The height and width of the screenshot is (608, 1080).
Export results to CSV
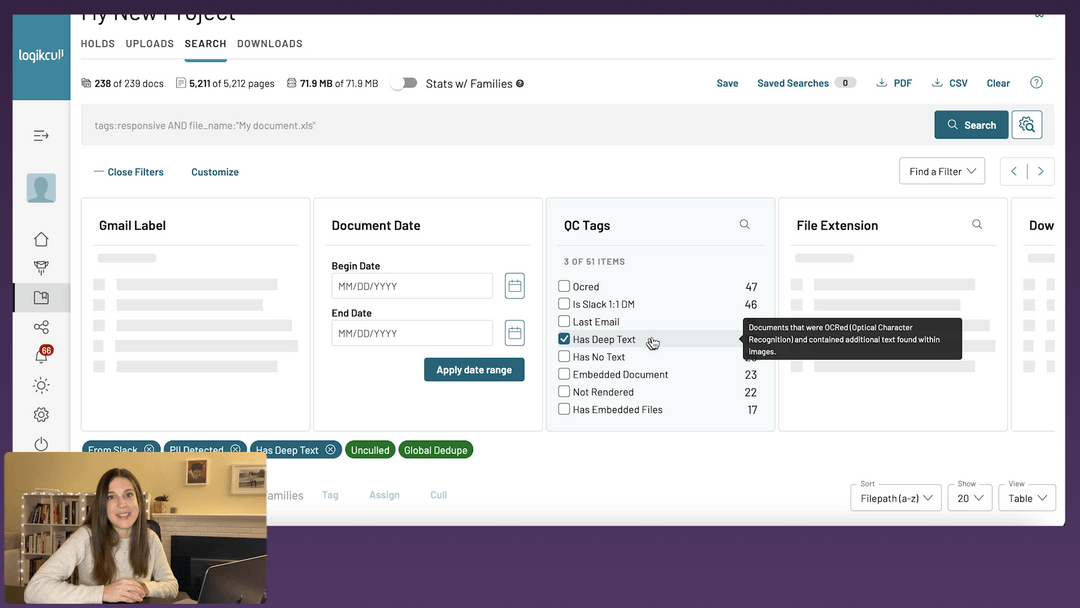(949, 83)
